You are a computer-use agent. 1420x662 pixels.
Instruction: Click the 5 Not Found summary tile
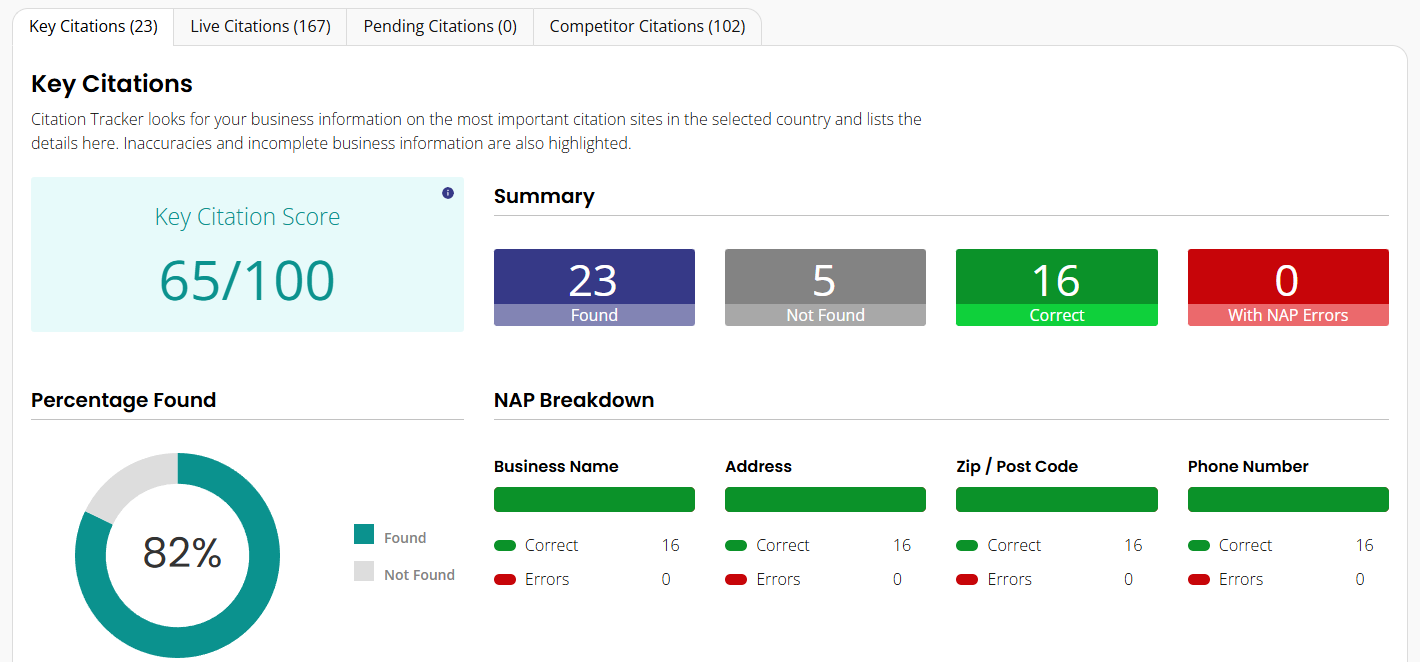(x=825, y=287)
